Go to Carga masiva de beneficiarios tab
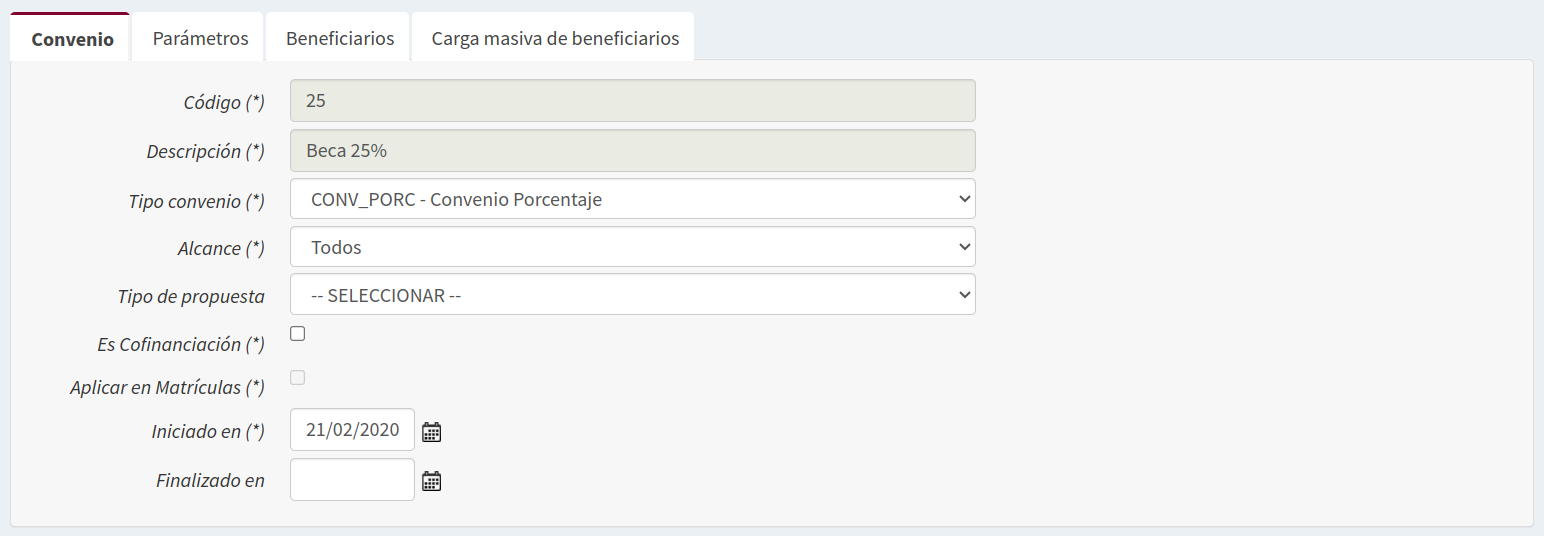1544x536 pixels. click(x=555, y=39)
